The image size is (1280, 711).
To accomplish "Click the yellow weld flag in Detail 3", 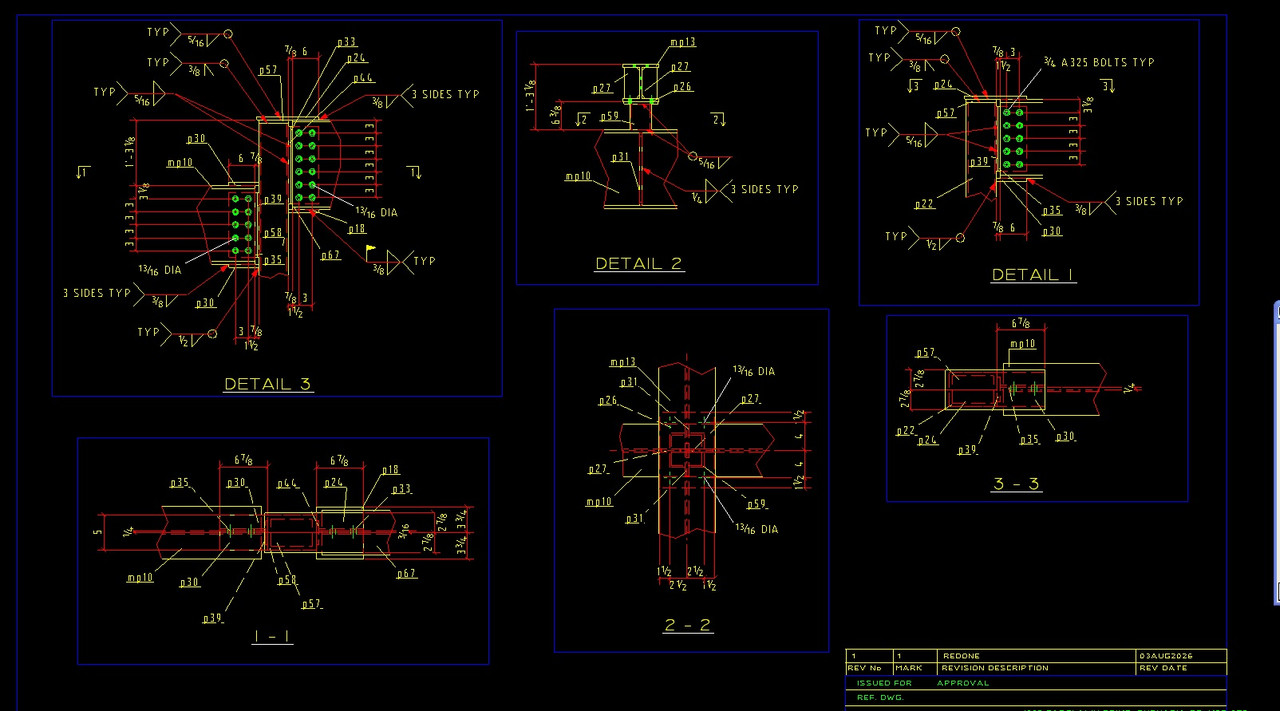I will [x=370, y=248].
